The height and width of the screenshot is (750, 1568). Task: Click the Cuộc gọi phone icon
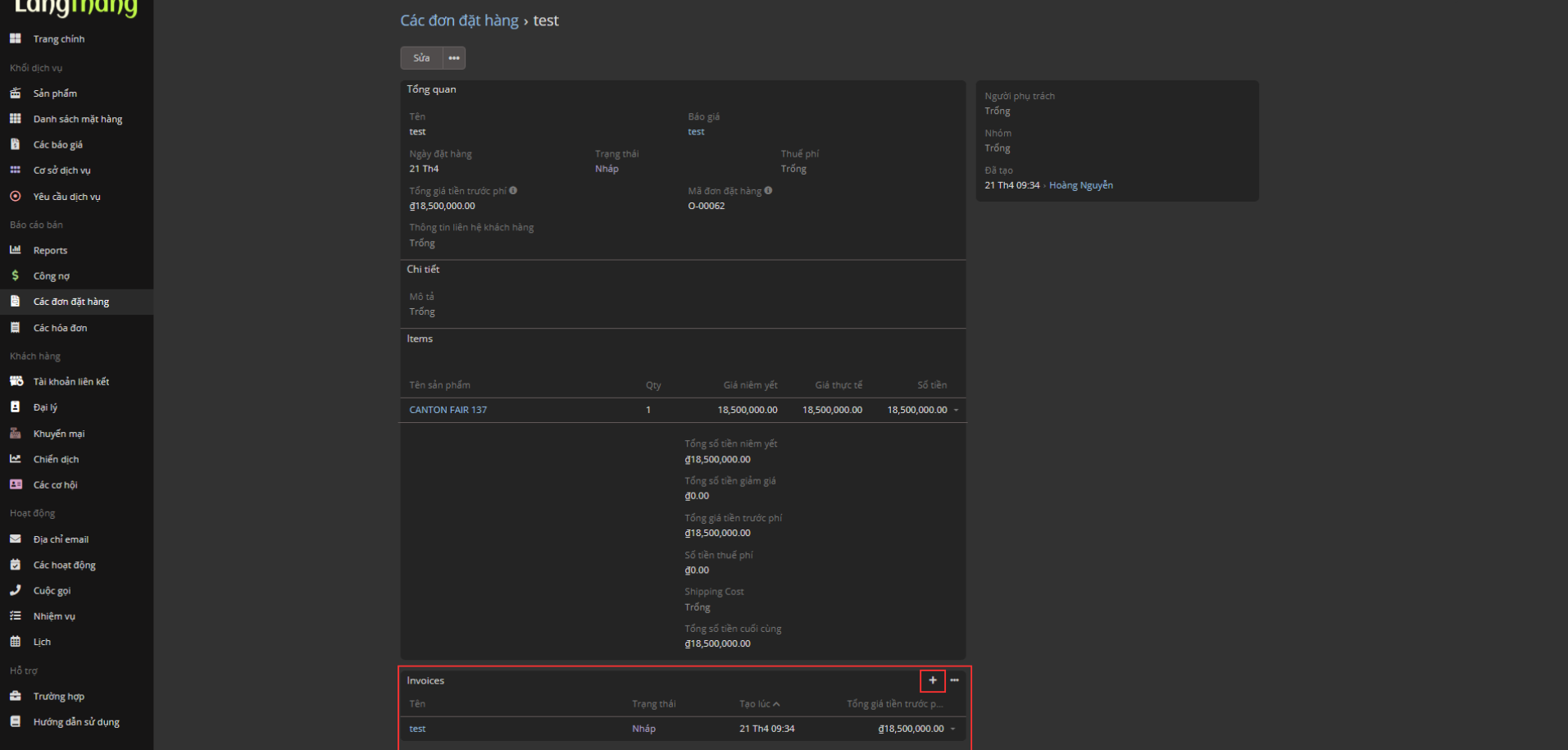[16, 590]
